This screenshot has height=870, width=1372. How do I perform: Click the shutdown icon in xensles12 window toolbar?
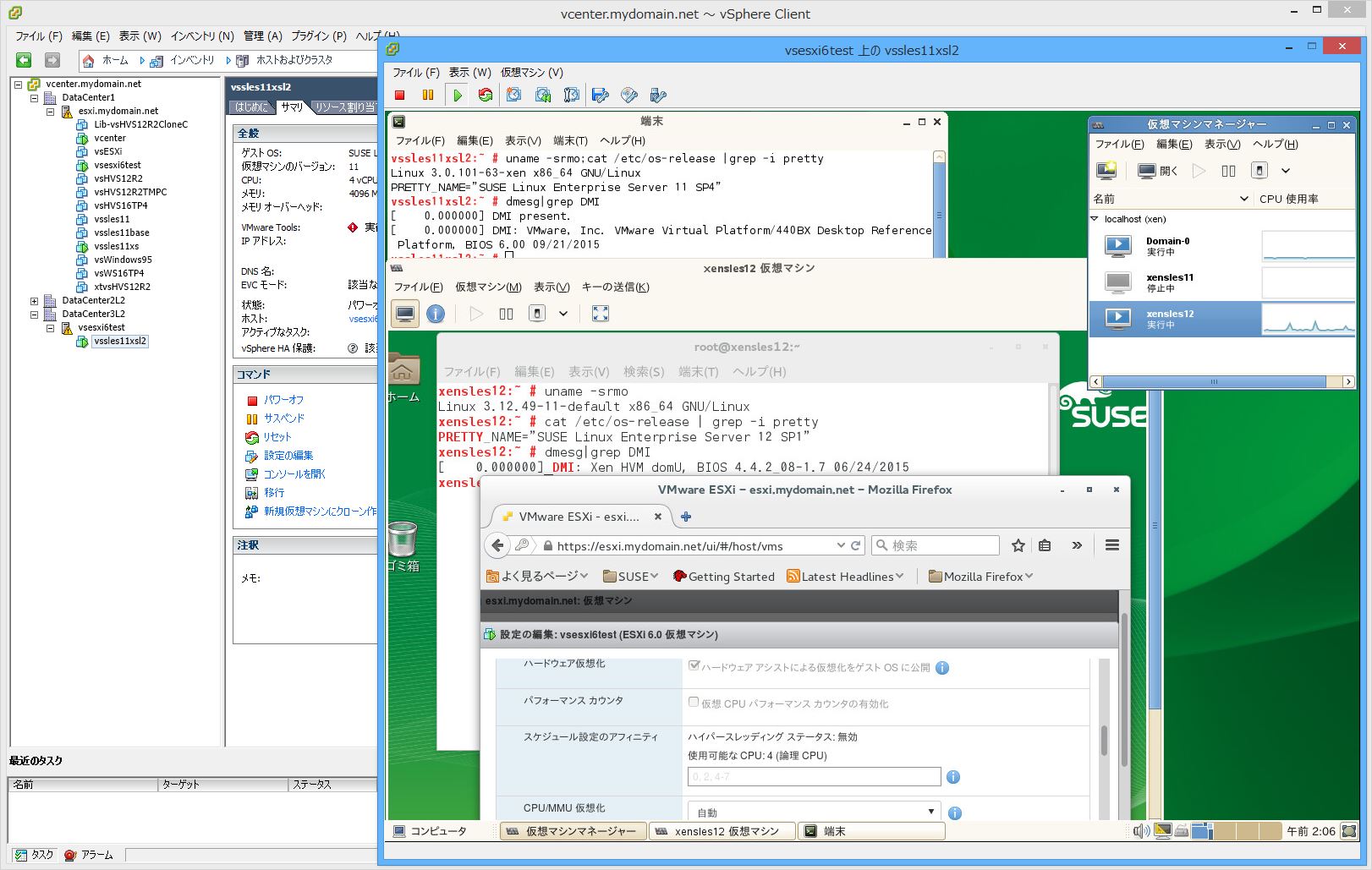click(537, 314)
